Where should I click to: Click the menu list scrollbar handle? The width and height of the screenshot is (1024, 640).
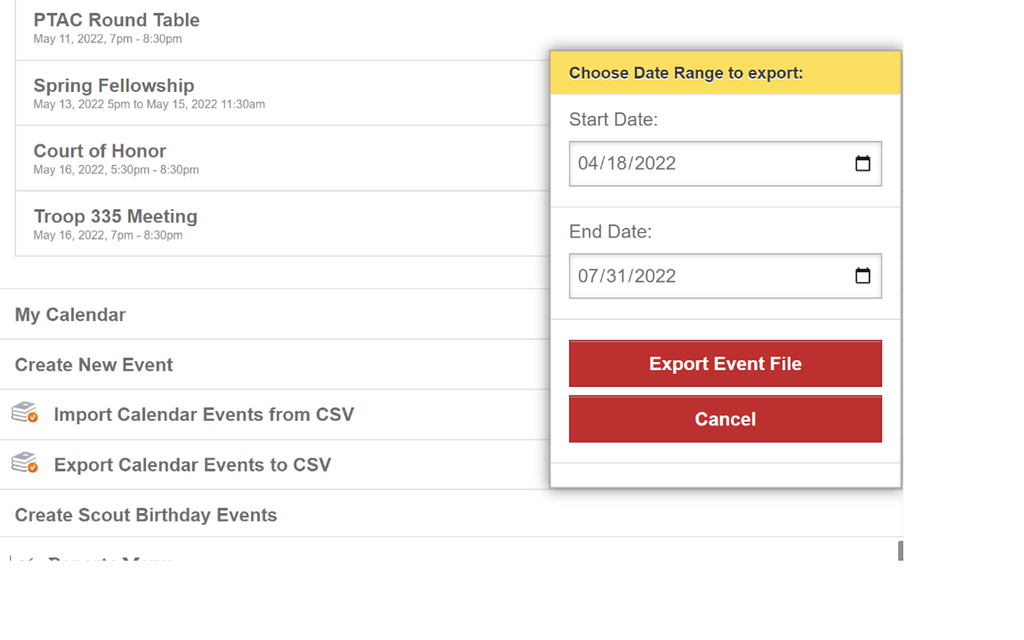click(900, 551)
